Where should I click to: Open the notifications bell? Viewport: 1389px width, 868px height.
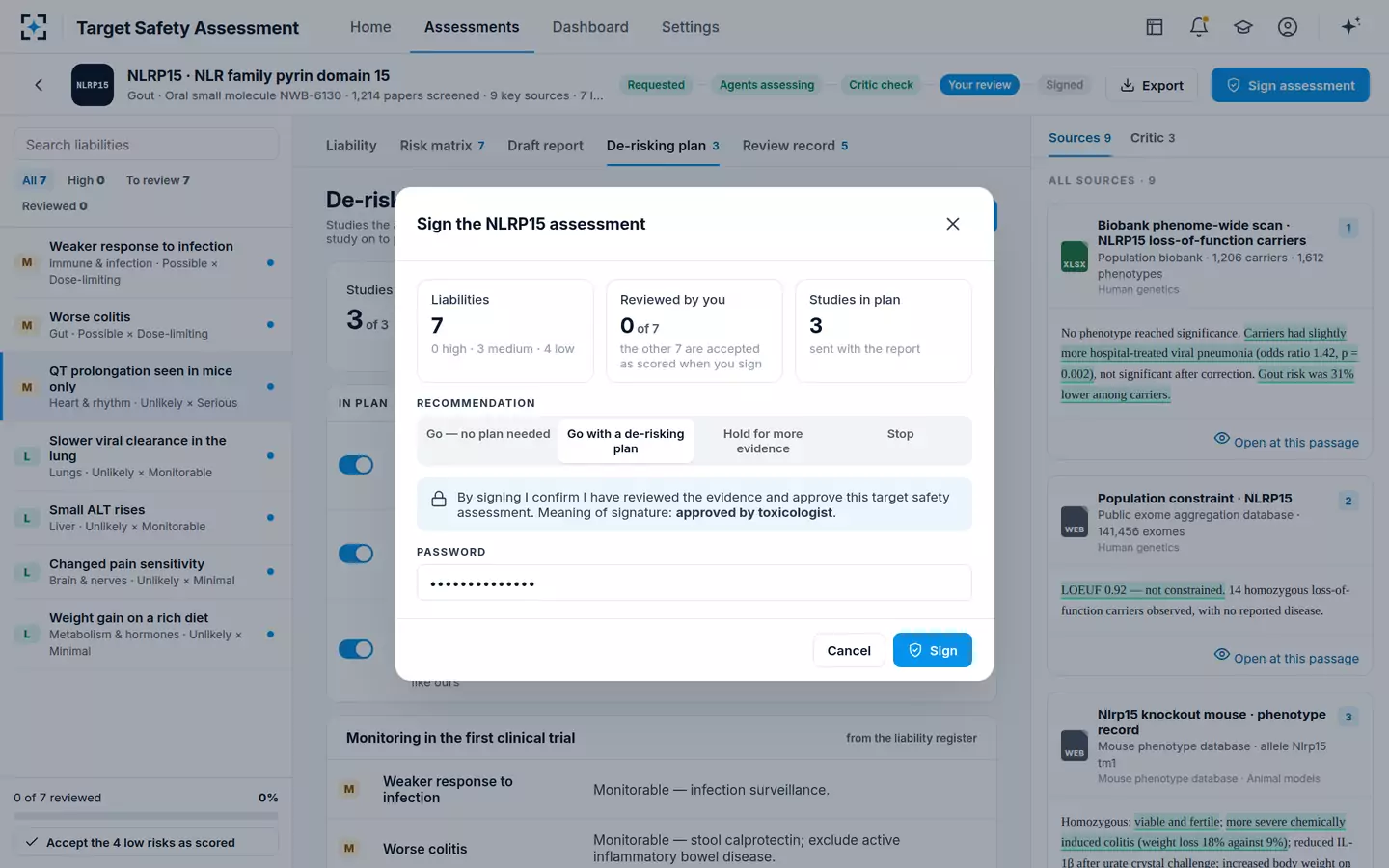click(1199, 27)
